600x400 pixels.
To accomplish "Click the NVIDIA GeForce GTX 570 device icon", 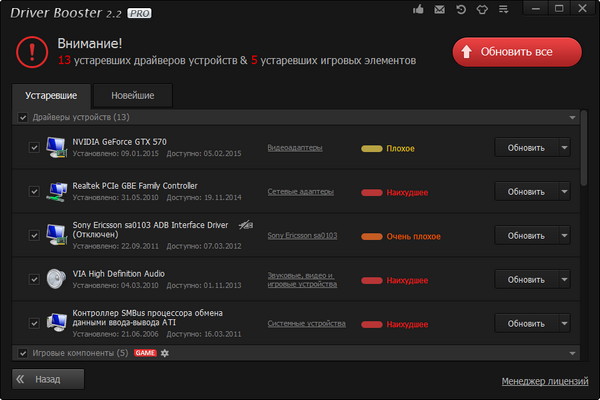I will [57, 147].
